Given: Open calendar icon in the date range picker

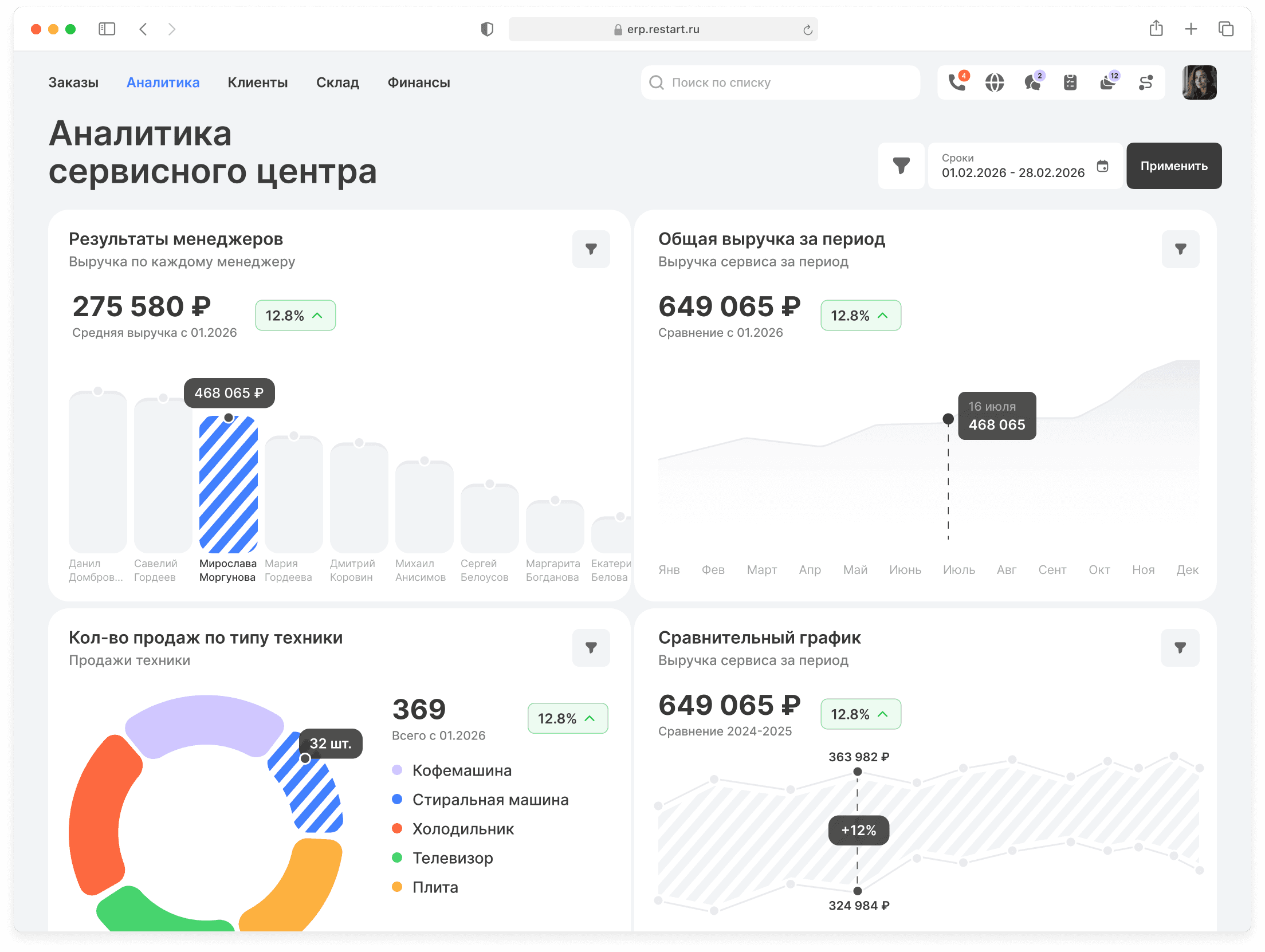Looking at the screenshot, I should [1103, 166].
